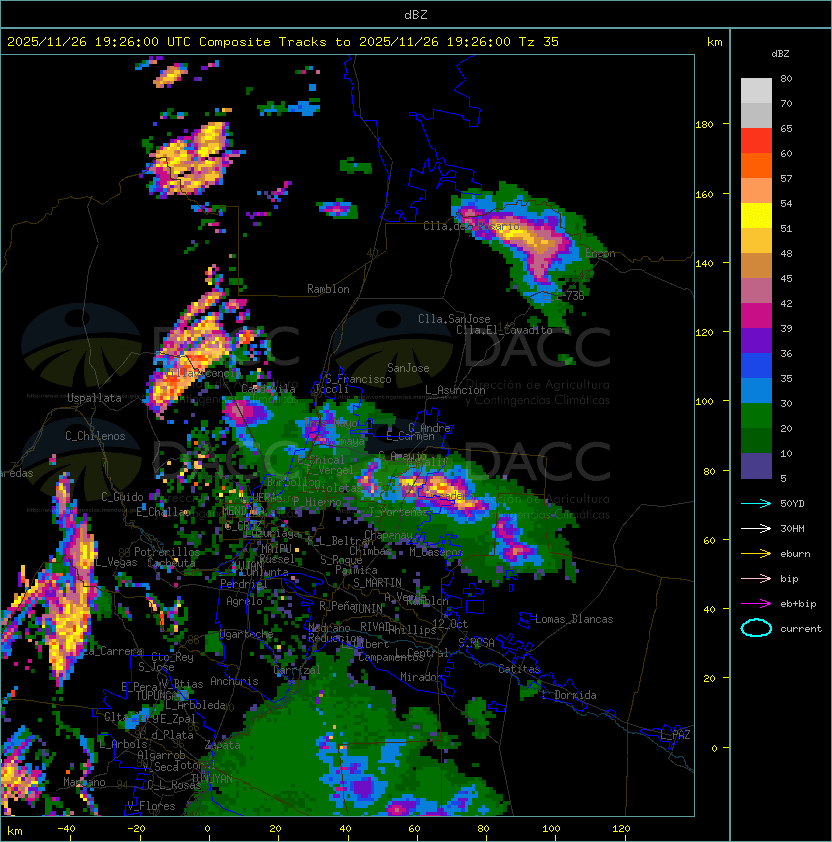Click the 'Composite Tracks to' header text

pos(274,42)
